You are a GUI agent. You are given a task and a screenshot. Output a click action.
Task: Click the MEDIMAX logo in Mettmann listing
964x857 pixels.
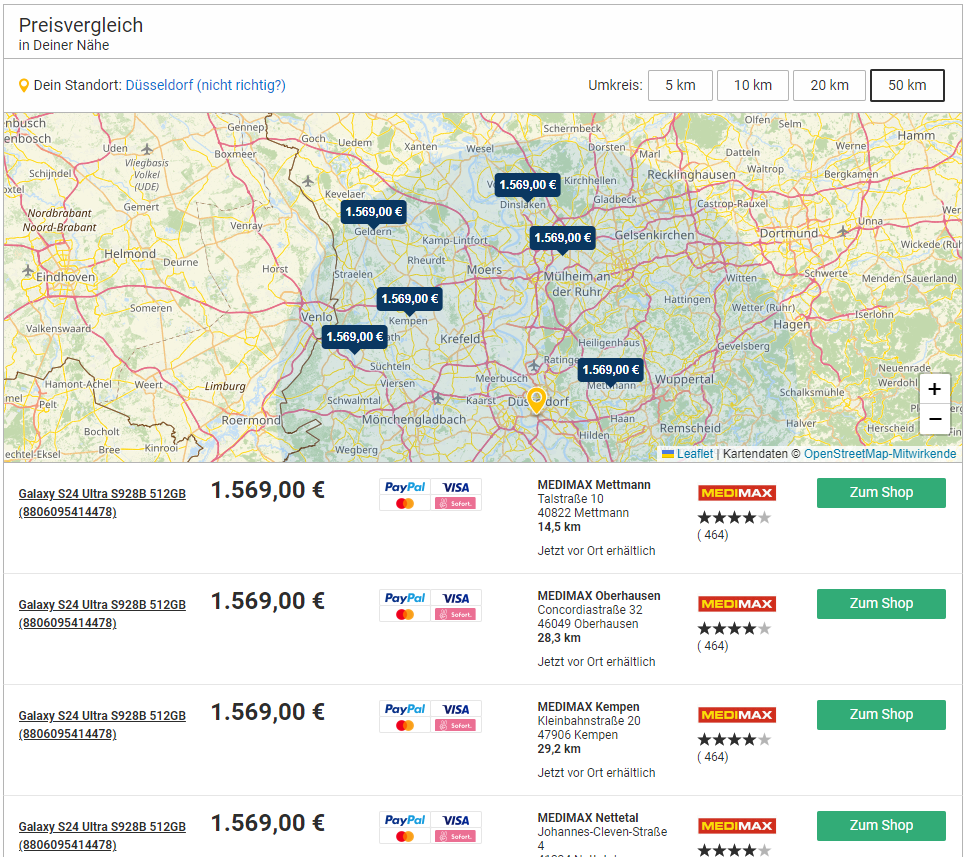[x=736, y=493]
